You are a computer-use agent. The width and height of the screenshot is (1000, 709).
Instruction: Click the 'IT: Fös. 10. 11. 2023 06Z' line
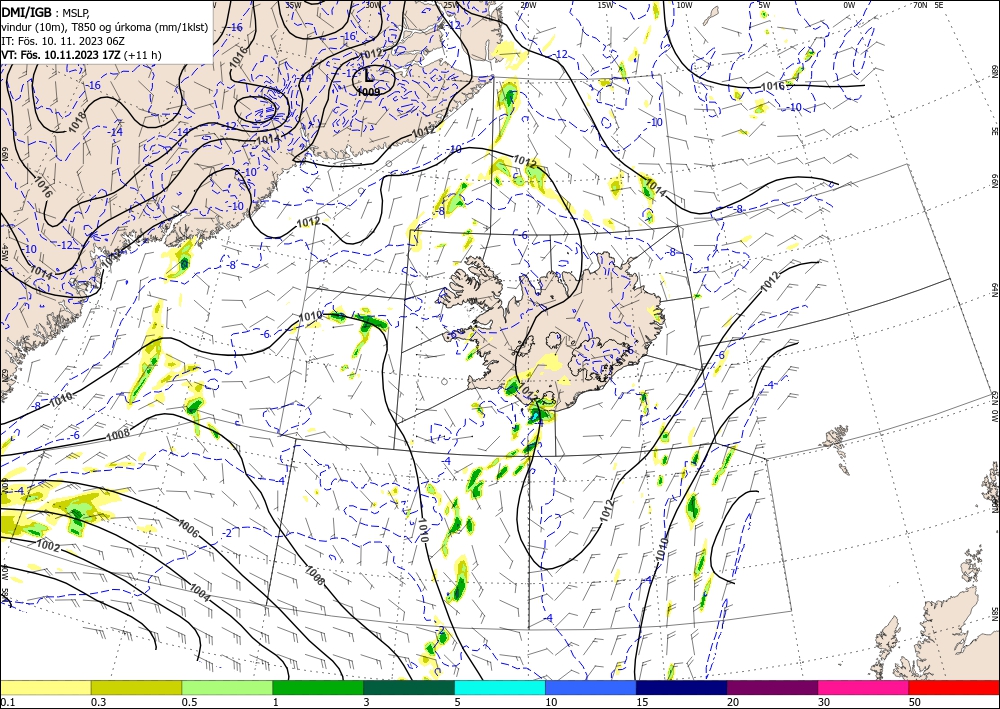(62, 41)
